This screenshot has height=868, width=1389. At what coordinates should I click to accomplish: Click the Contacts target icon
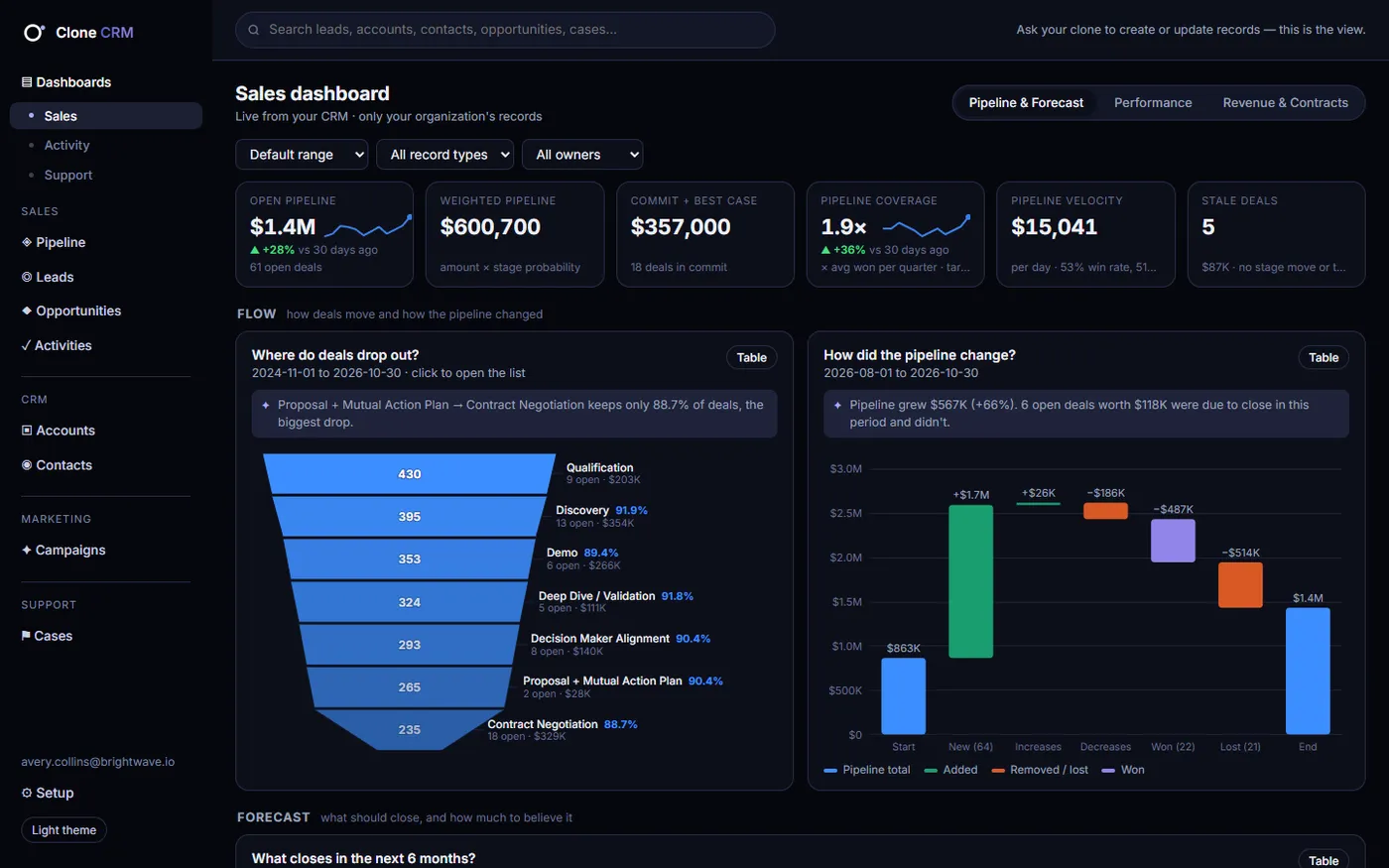pyautogui.click(x=27, y=465)
